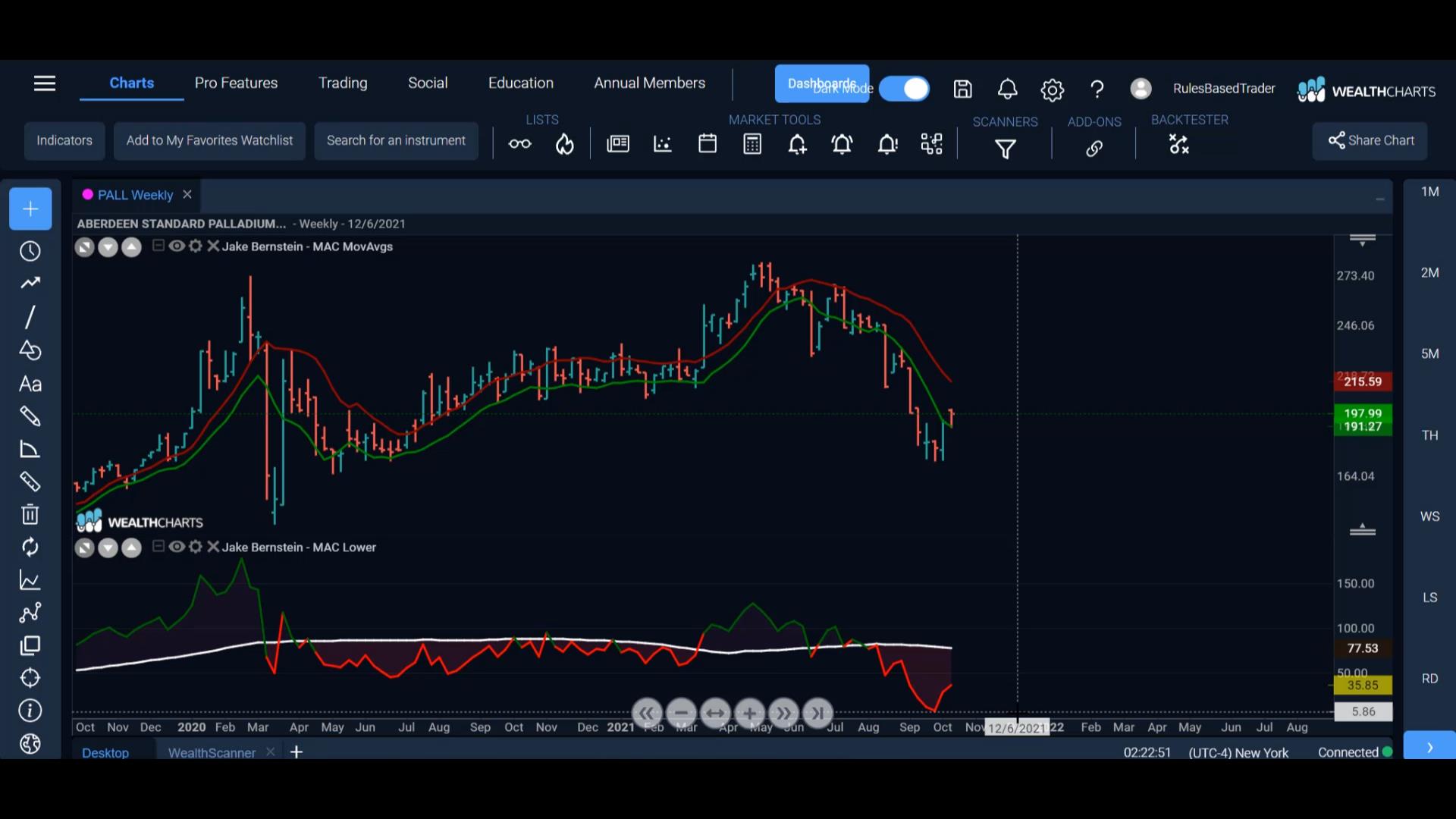Open the Social menu
Viewport: 1456px width, 819px height.
pos(428,83)
